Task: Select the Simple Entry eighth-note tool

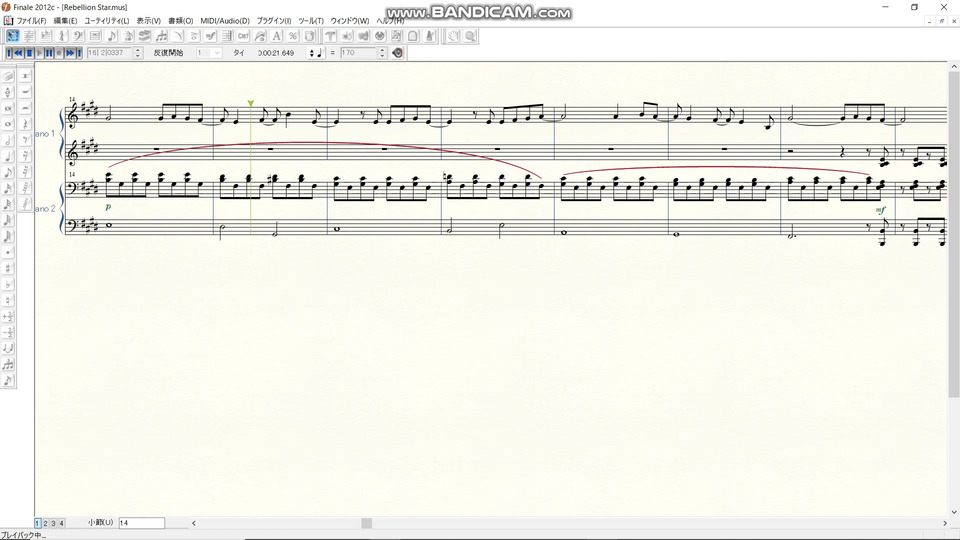Action: point(111,36)
